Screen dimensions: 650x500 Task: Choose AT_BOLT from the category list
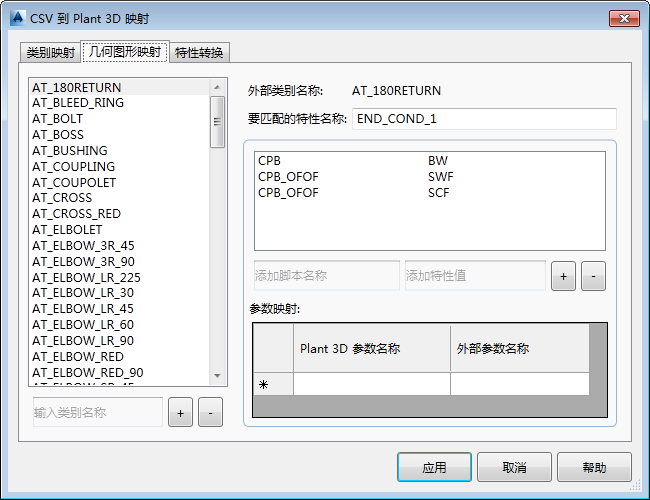pyautogui.click(x=120, y=119)
